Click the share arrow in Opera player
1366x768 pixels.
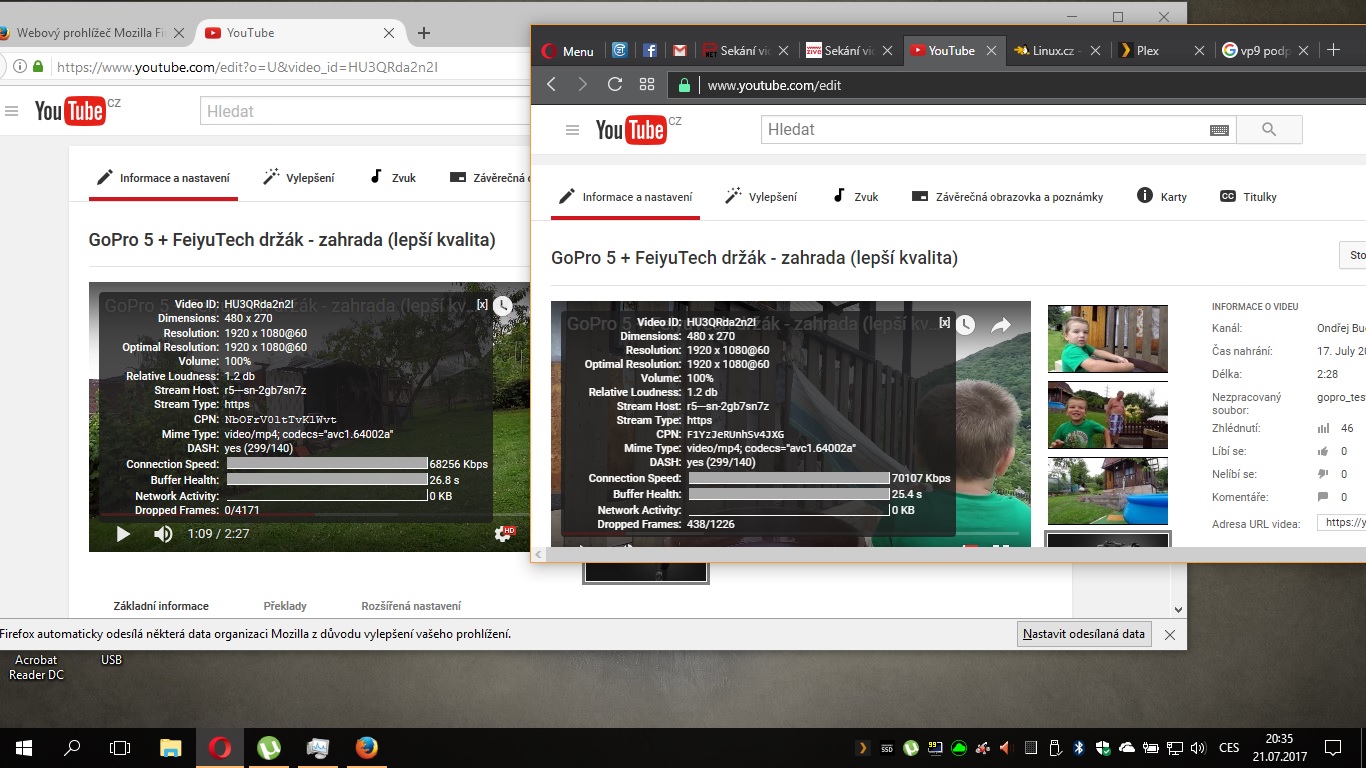pyautogui.click(x=1001, y=325)
